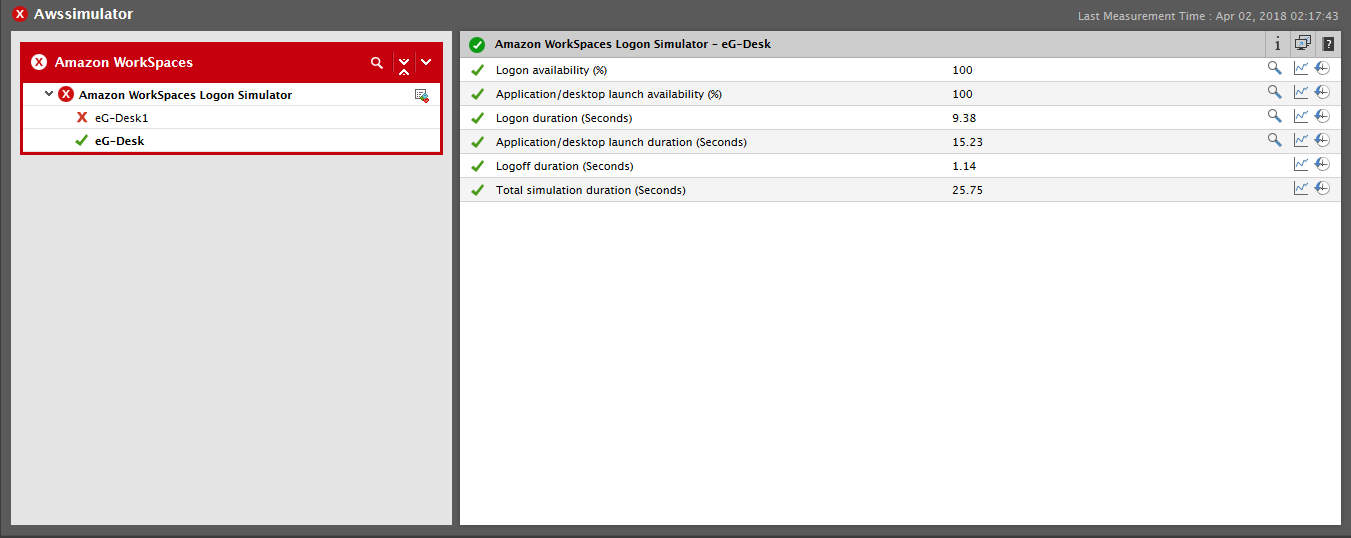Click Awssimulator component title
The width and height of the screenshot is (1351, 538).
[83, 14]
